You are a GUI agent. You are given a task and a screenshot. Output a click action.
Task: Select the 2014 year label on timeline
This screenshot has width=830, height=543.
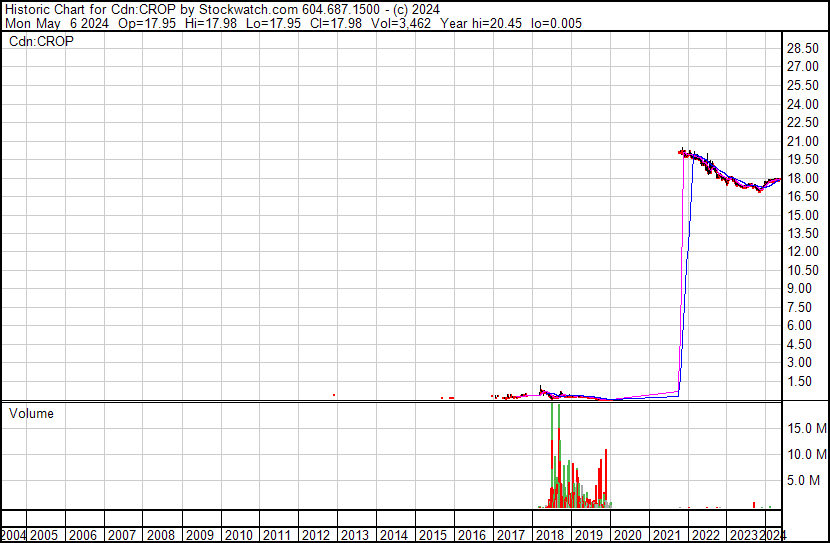pyautogui.click(x=394, y=535)
